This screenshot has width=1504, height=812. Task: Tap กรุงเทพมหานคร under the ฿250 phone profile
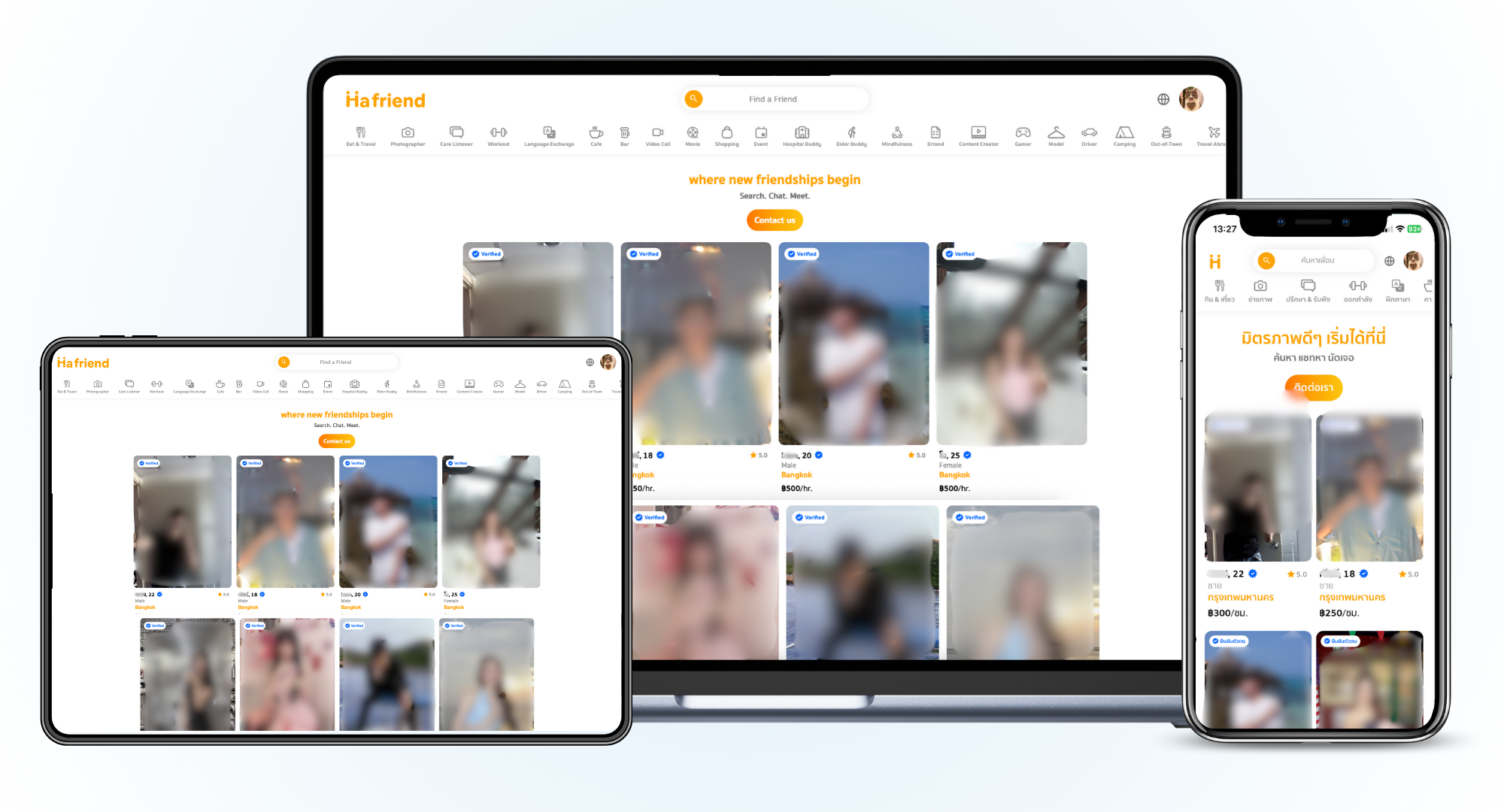(1352, 598)
